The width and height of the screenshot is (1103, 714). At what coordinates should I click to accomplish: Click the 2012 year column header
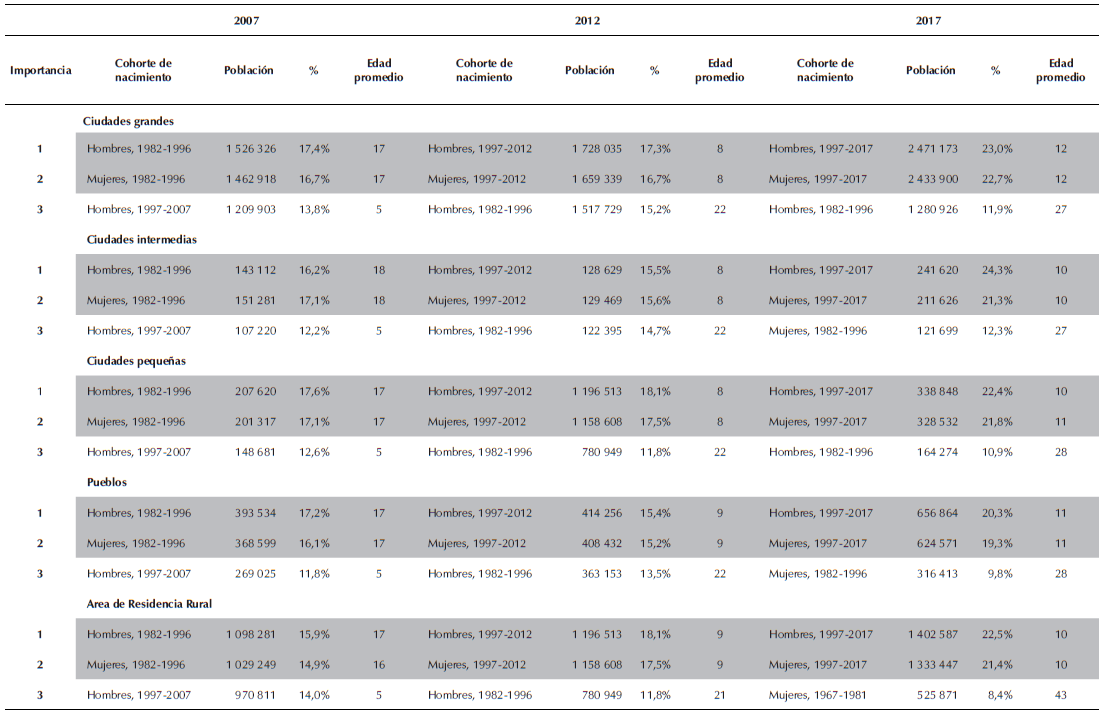588,20
